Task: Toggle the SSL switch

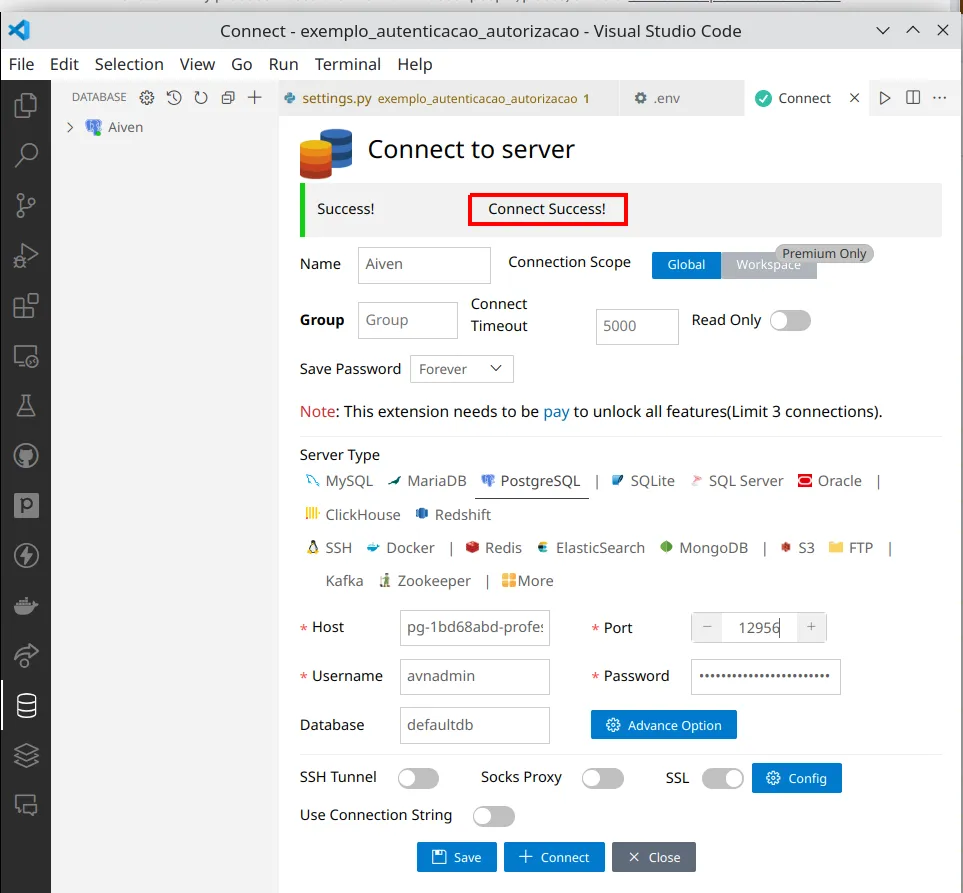Action: tap(723, 778)
